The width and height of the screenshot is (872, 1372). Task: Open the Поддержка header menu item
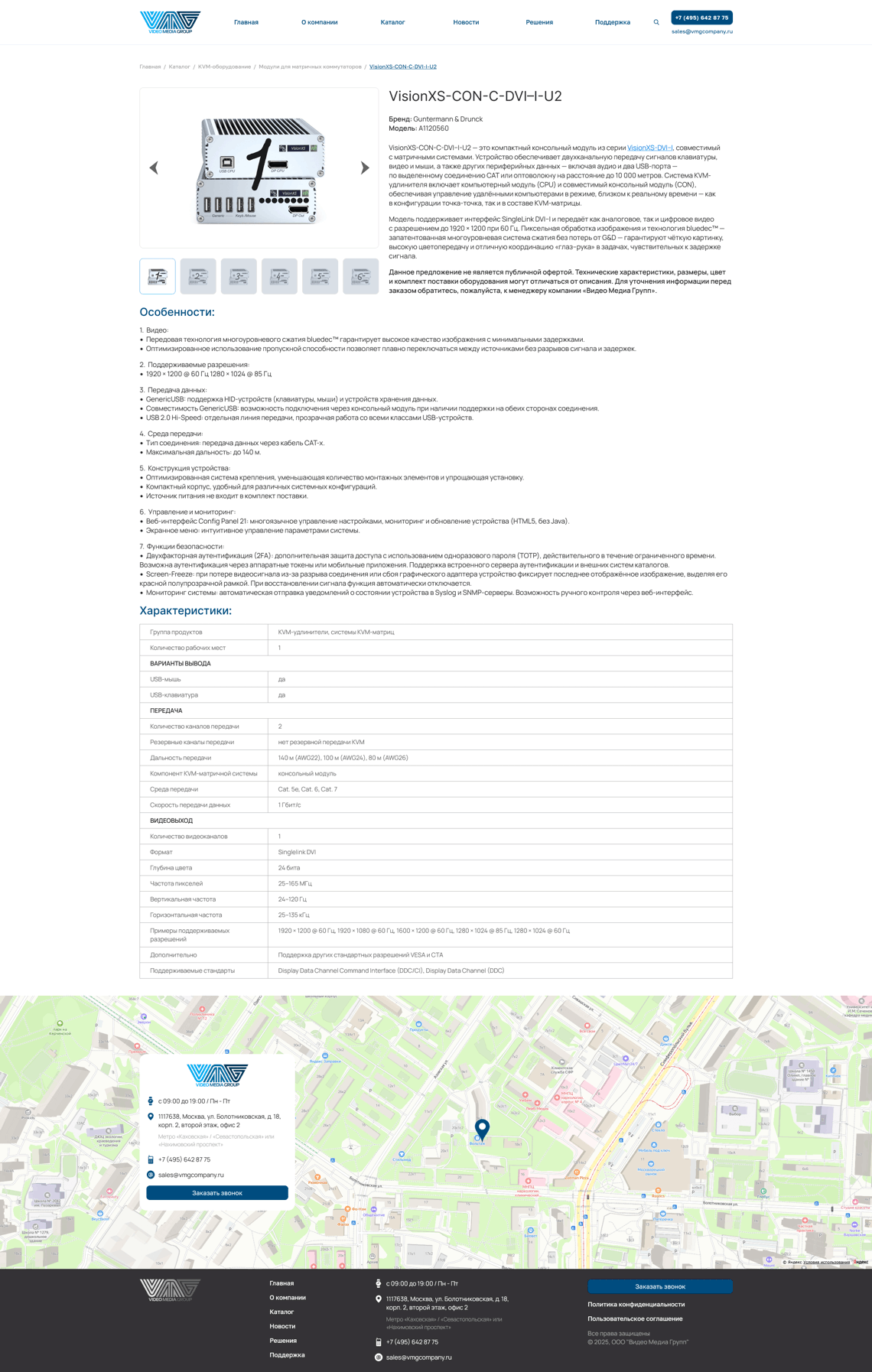pyautogui.click(x=613, y=22)
